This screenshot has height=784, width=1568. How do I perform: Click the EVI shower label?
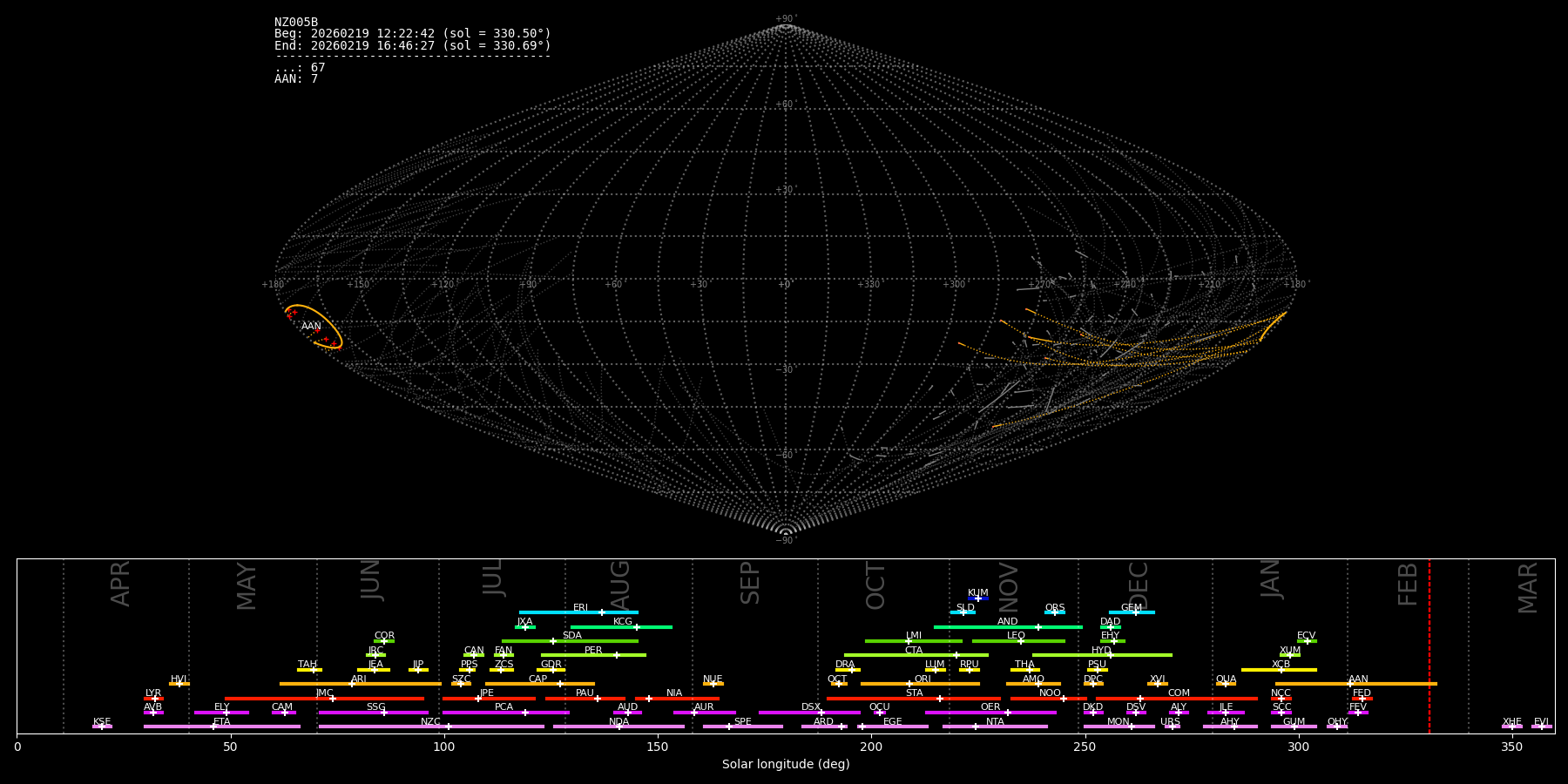(x=1541, y=722)
